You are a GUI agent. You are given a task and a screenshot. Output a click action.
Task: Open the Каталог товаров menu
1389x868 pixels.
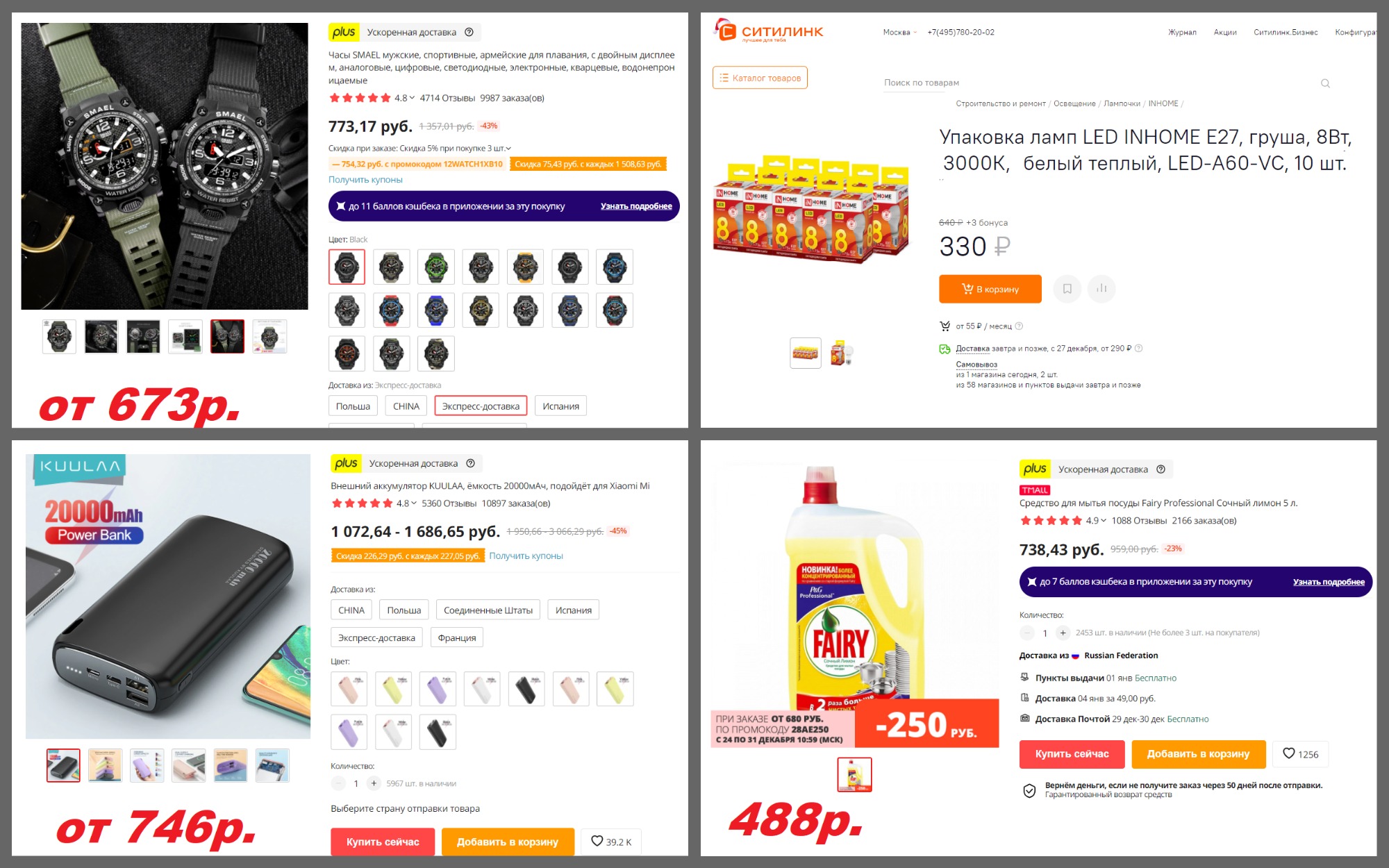(x=760, y=78)
